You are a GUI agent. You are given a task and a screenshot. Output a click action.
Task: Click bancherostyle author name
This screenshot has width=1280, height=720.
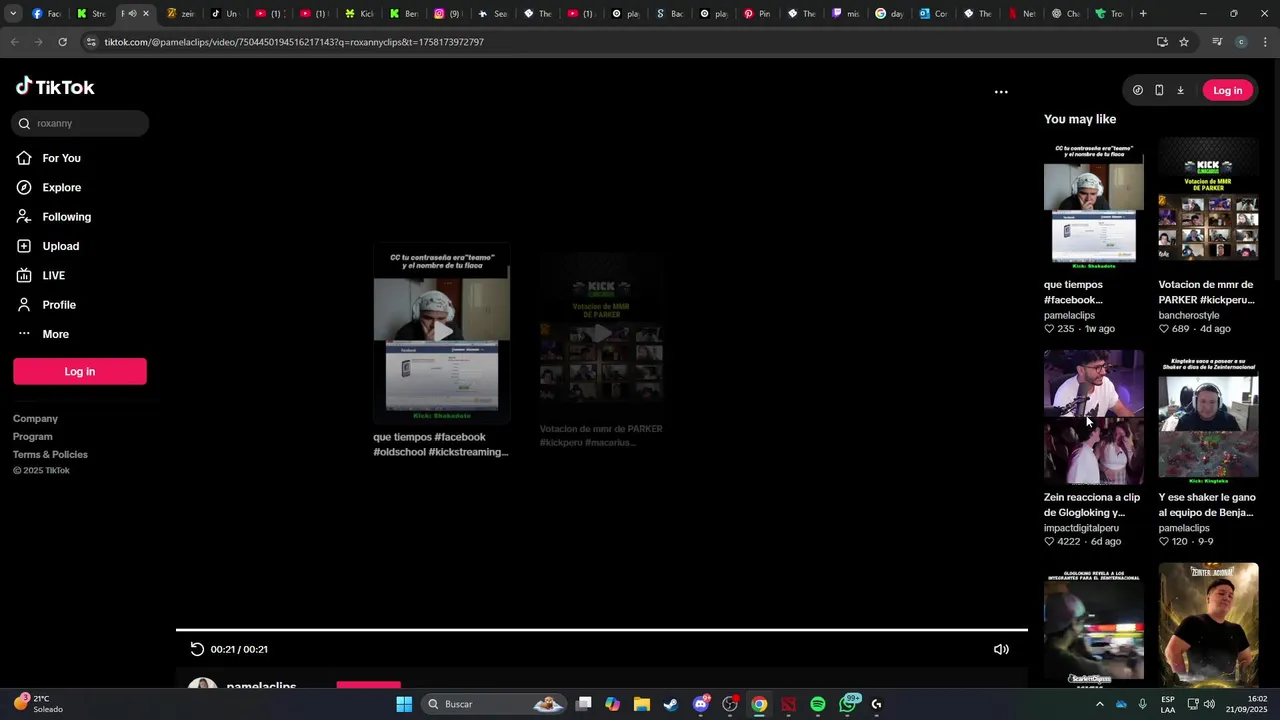[1189, 316]
